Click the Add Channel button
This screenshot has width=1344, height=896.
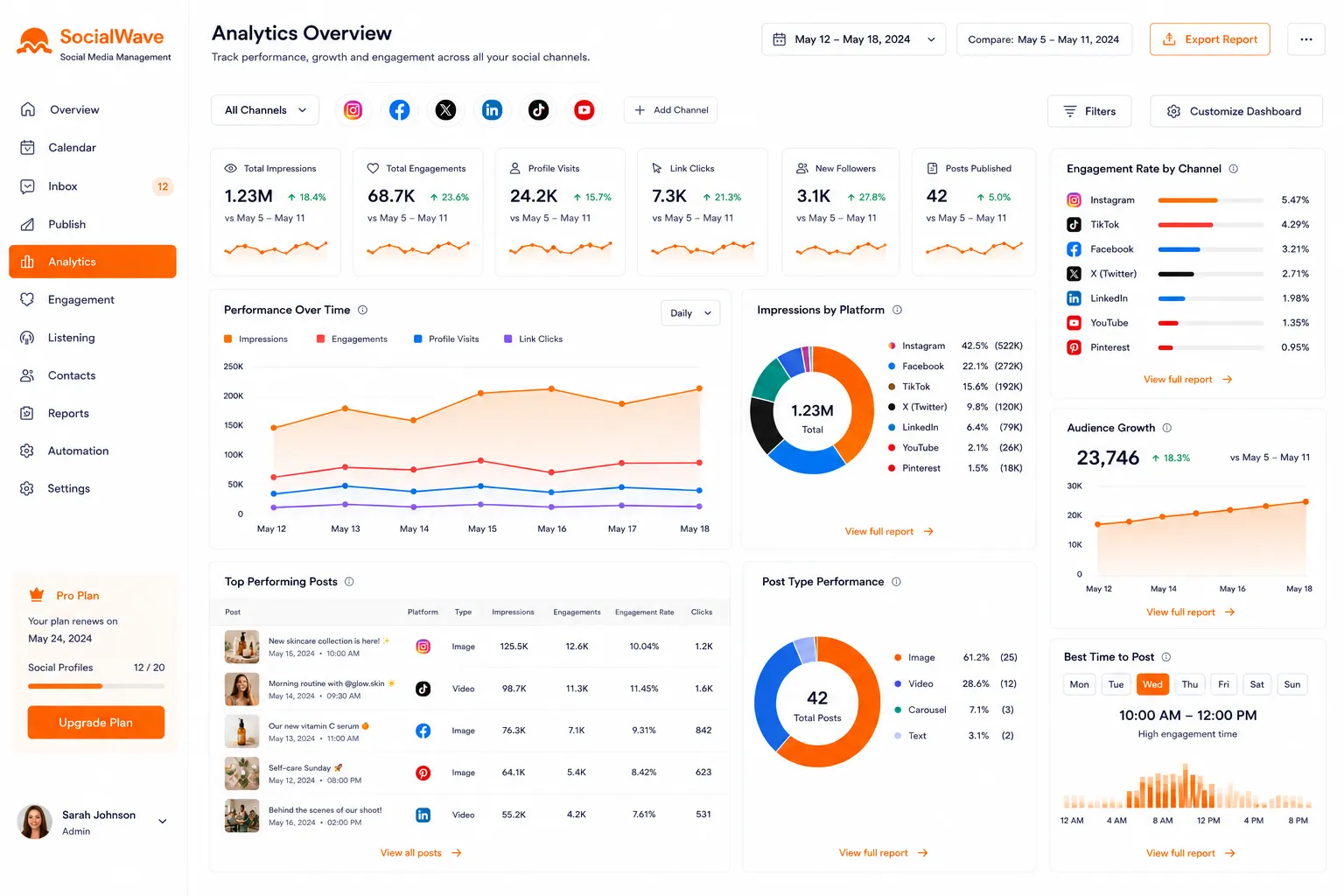tap(671, 110)
